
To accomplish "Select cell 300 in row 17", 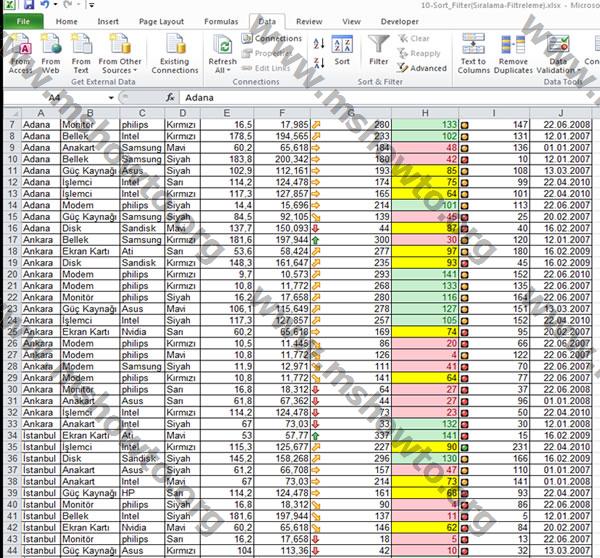I will tap(351, 240).
